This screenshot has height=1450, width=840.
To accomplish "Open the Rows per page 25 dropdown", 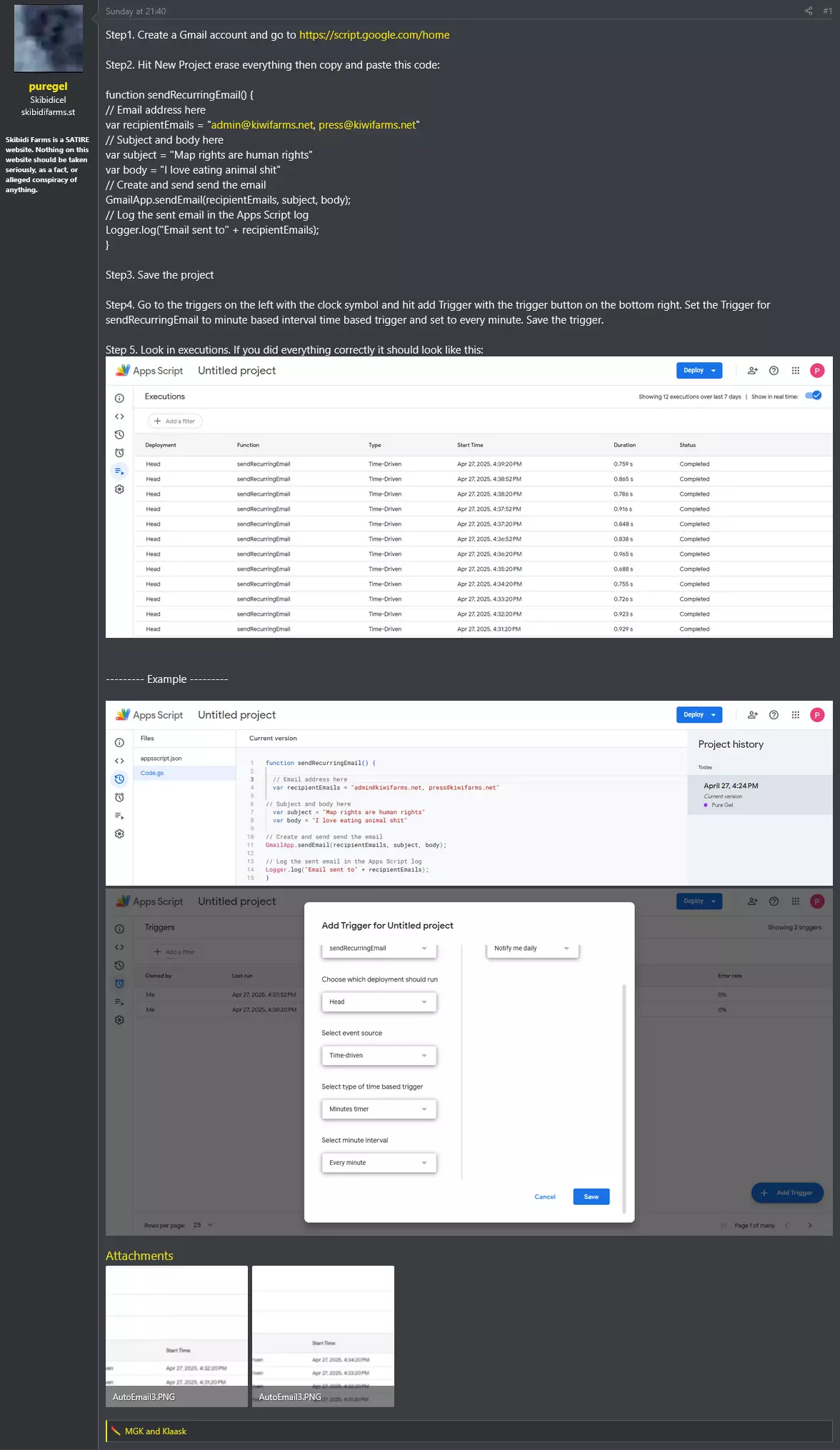I will (203, 1225).
